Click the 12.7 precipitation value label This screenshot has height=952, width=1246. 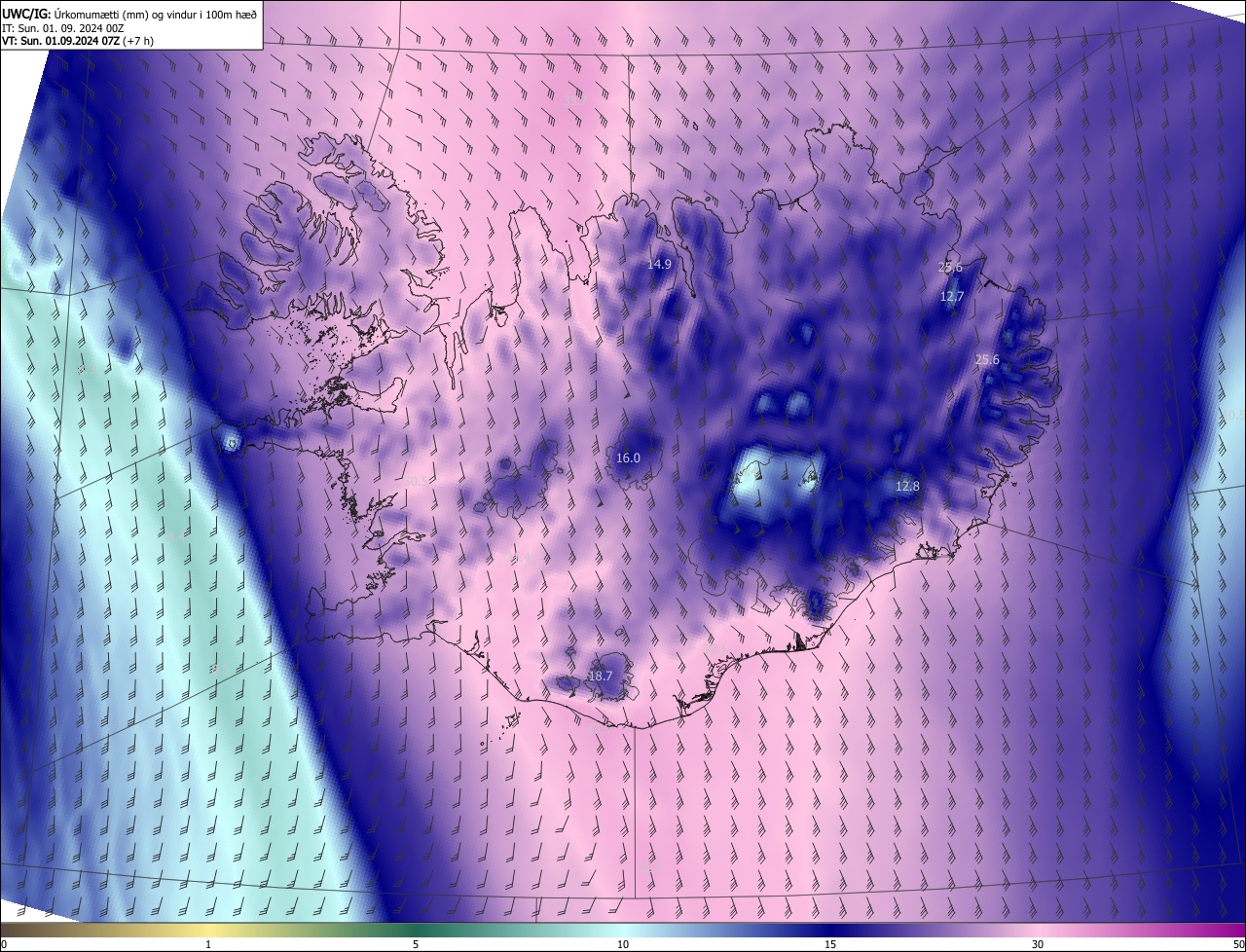pyautogui.click(x=951, y=296)
